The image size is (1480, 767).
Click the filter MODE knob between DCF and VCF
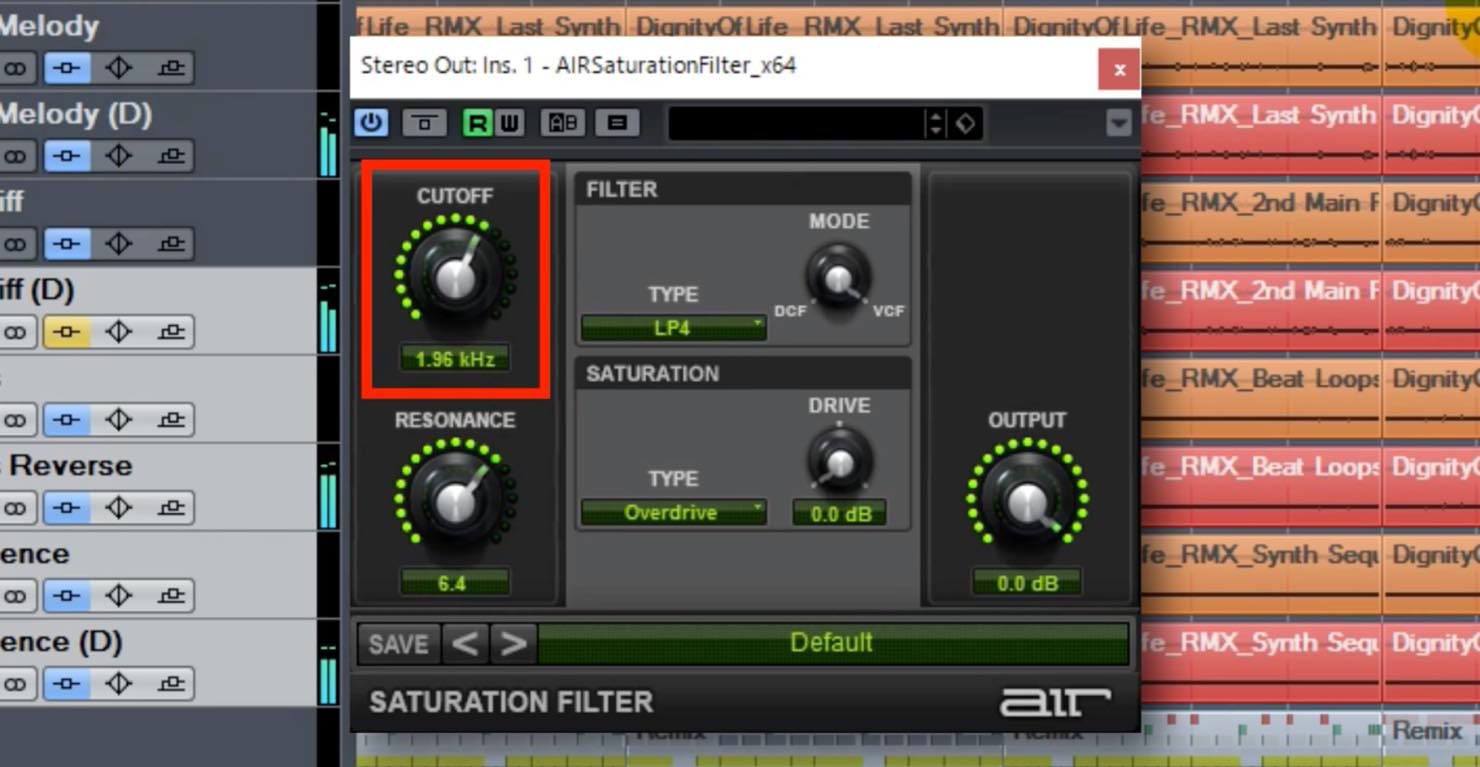(x=839, y=278)
